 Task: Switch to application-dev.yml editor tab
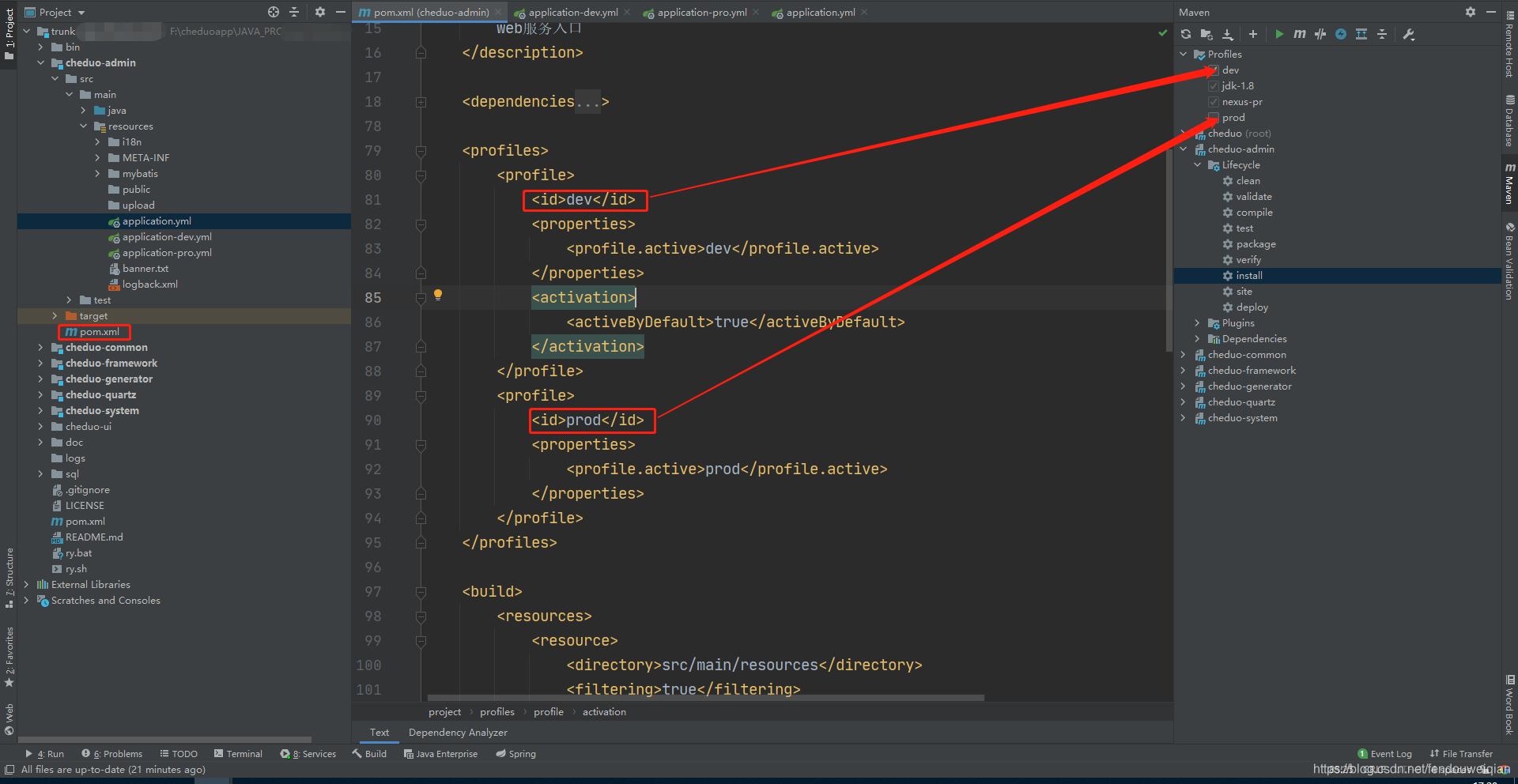click(x=572, y=12)
